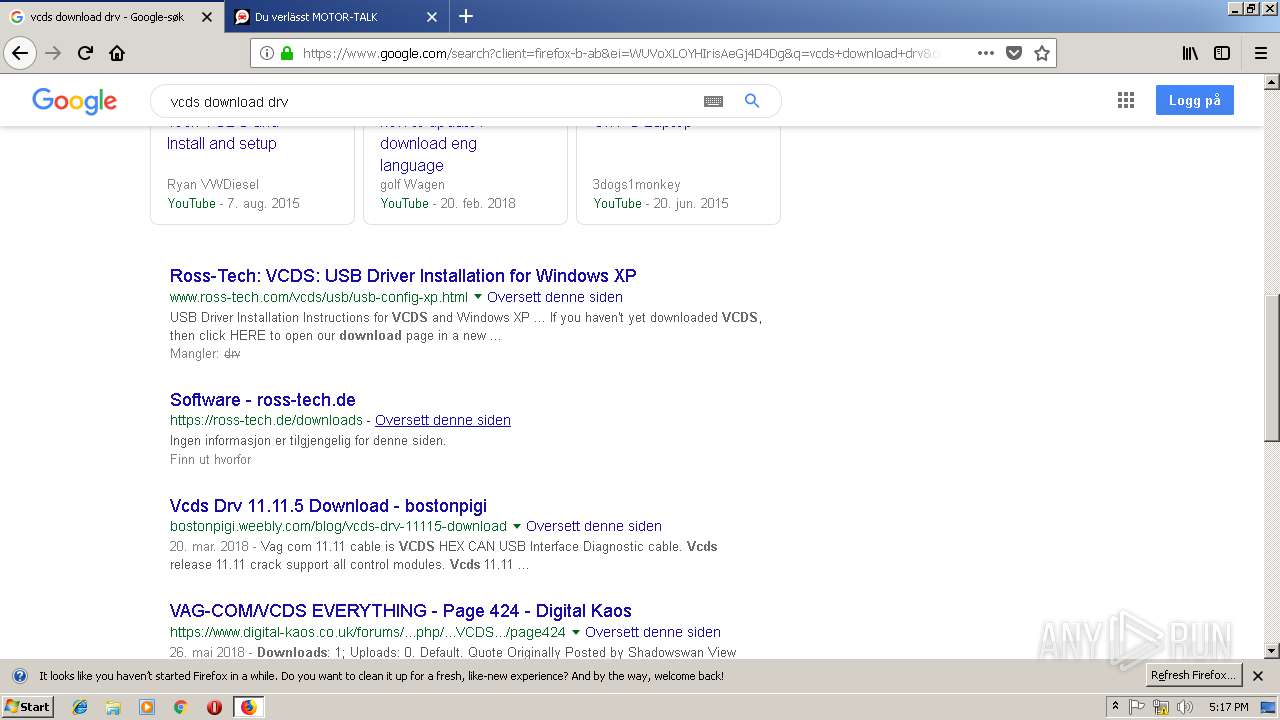
Task: Click the taskbar clock showing 5:17 PM
Action: [1228, 707]
